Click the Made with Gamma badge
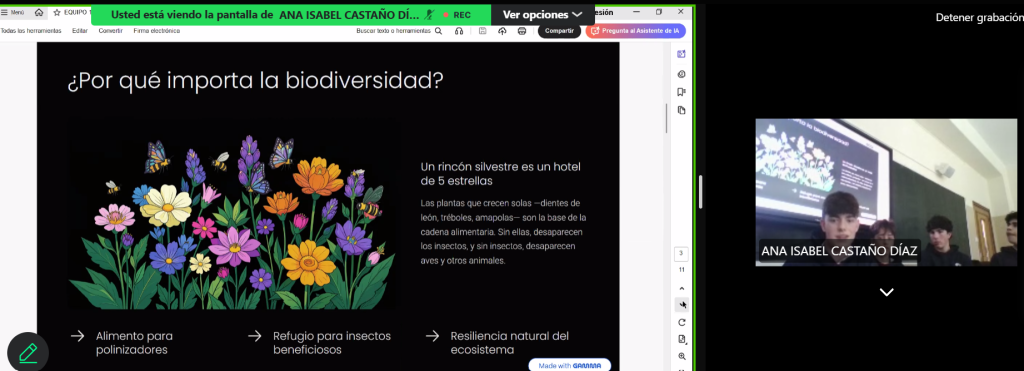1024x371 pixels. tap(569, 365)
